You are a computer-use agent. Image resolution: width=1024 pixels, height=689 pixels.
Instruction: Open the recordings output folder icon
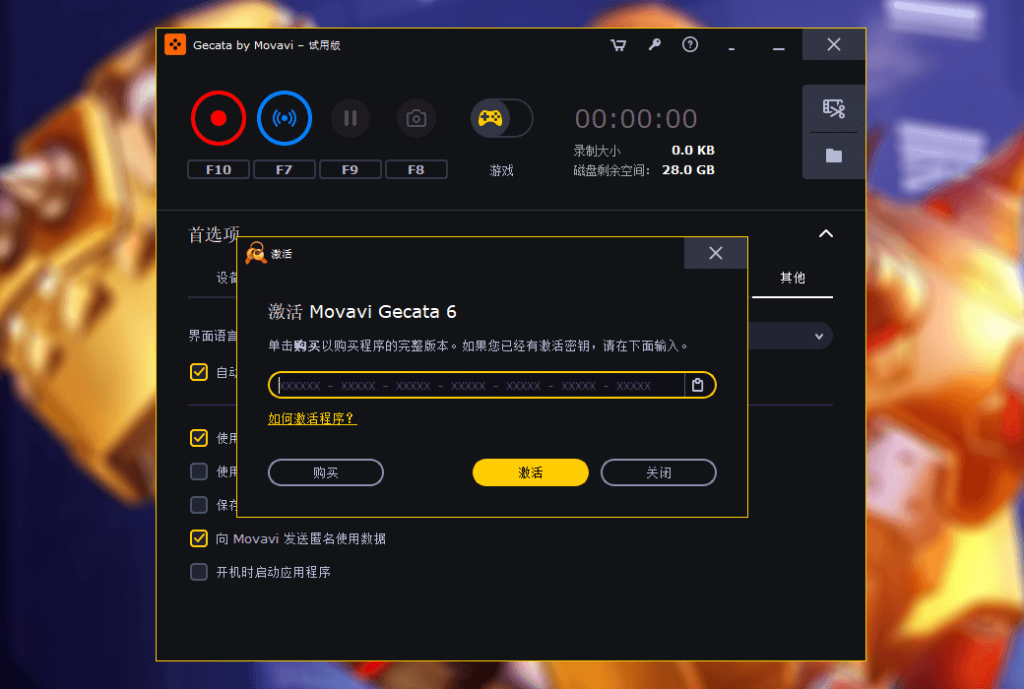click(833, 155)
